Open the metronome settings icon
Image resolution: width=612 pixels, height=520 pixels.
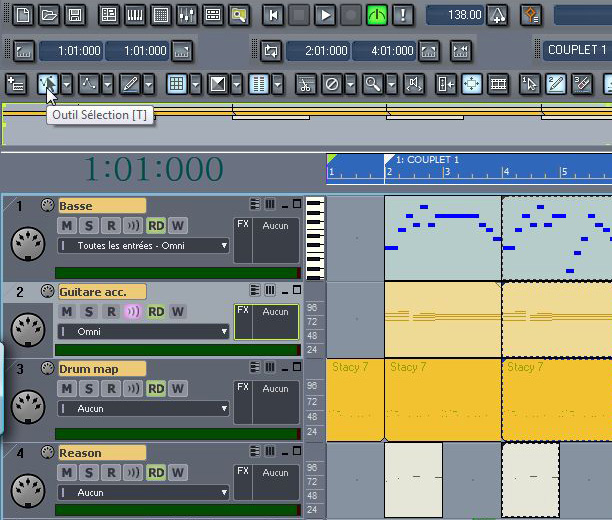pos(497,15)
